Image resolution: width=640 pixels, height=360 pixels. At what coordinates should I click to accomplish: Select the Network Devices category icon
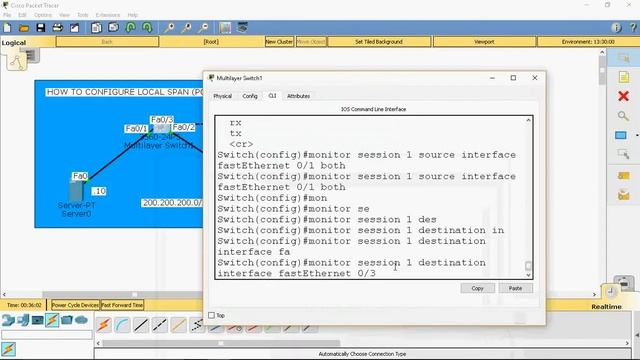click(x=8, y=320)
